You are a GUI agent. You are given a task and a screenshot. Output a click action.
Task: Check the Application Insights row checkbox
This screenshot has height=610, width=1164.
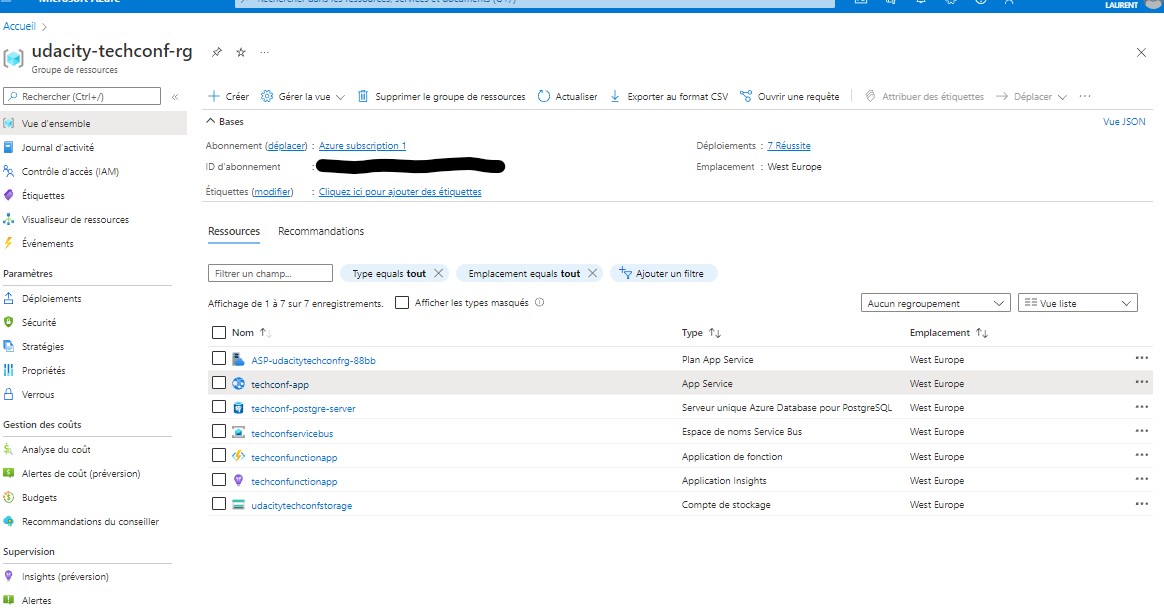tap(219, 479)
